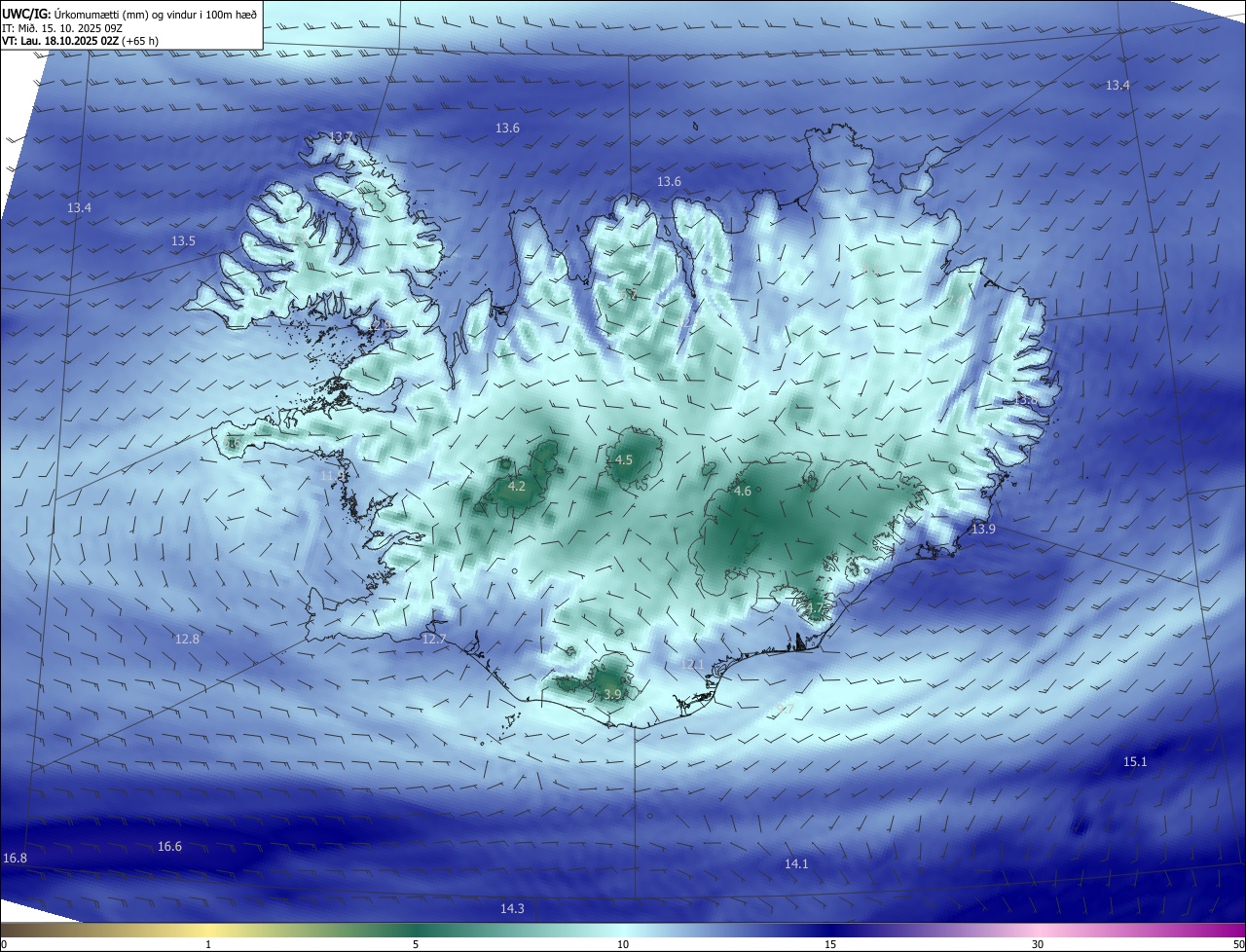The width and height of the screenshot is (1246, 952).
Task: Pick the 3.9 value in the south
Action: click(612, 694)
